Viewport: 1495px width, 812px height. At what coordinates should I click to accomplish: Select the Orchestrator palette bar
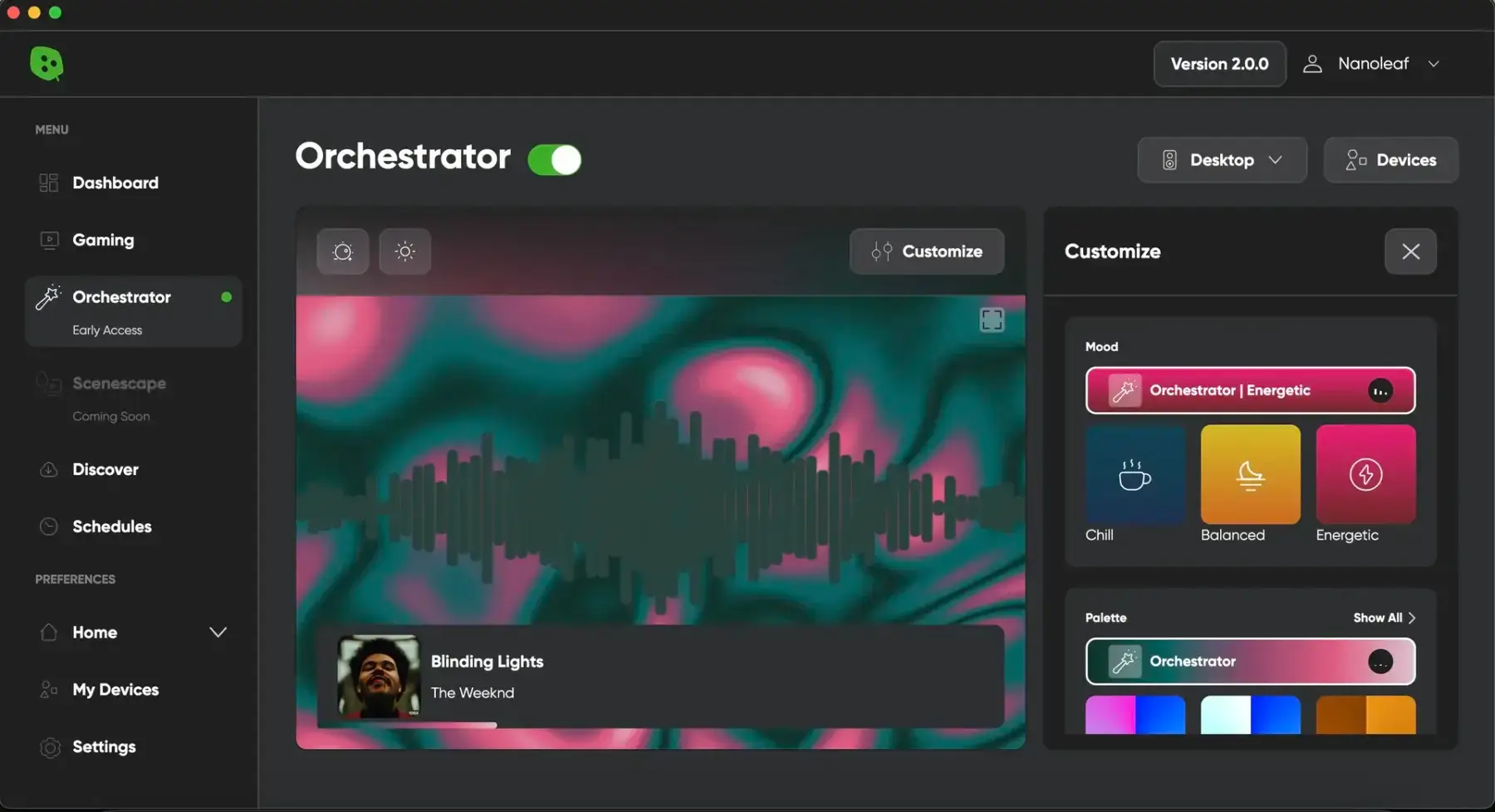pos(1250,662)
